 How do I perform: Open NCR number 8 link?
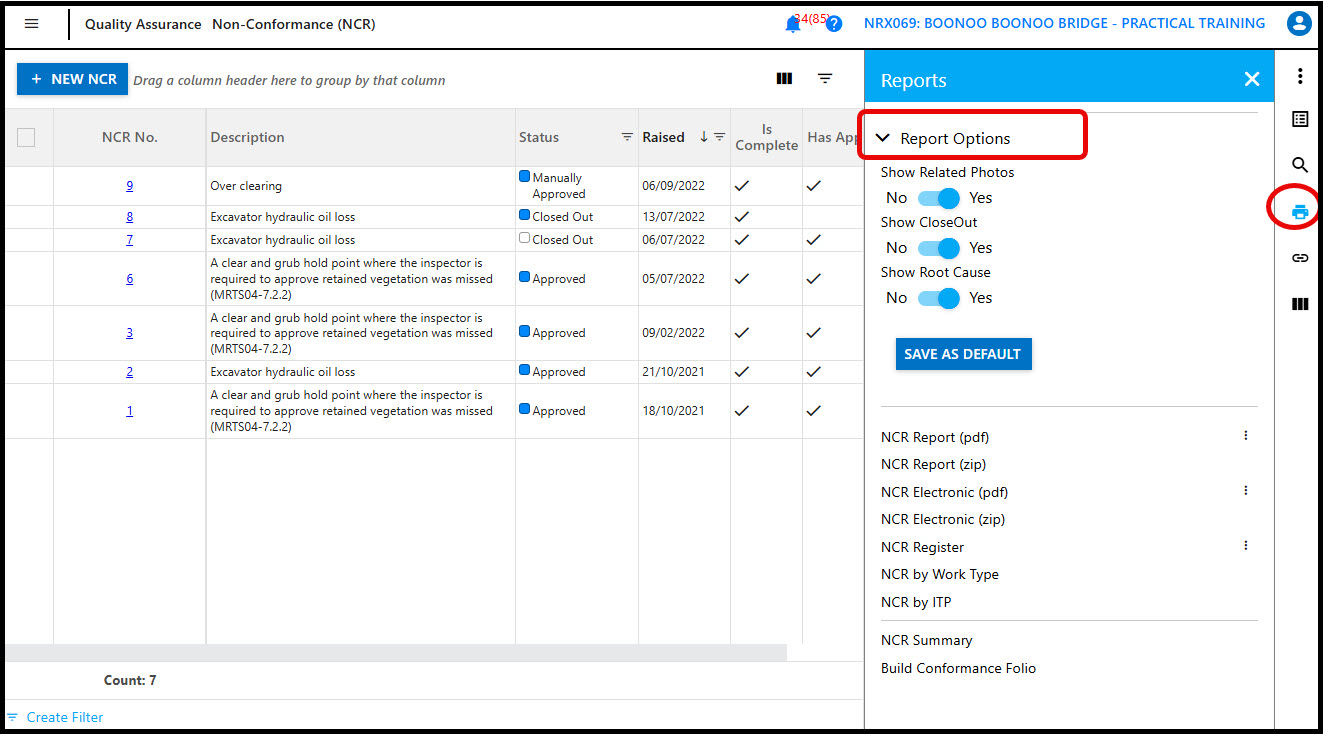click(129, 217)
